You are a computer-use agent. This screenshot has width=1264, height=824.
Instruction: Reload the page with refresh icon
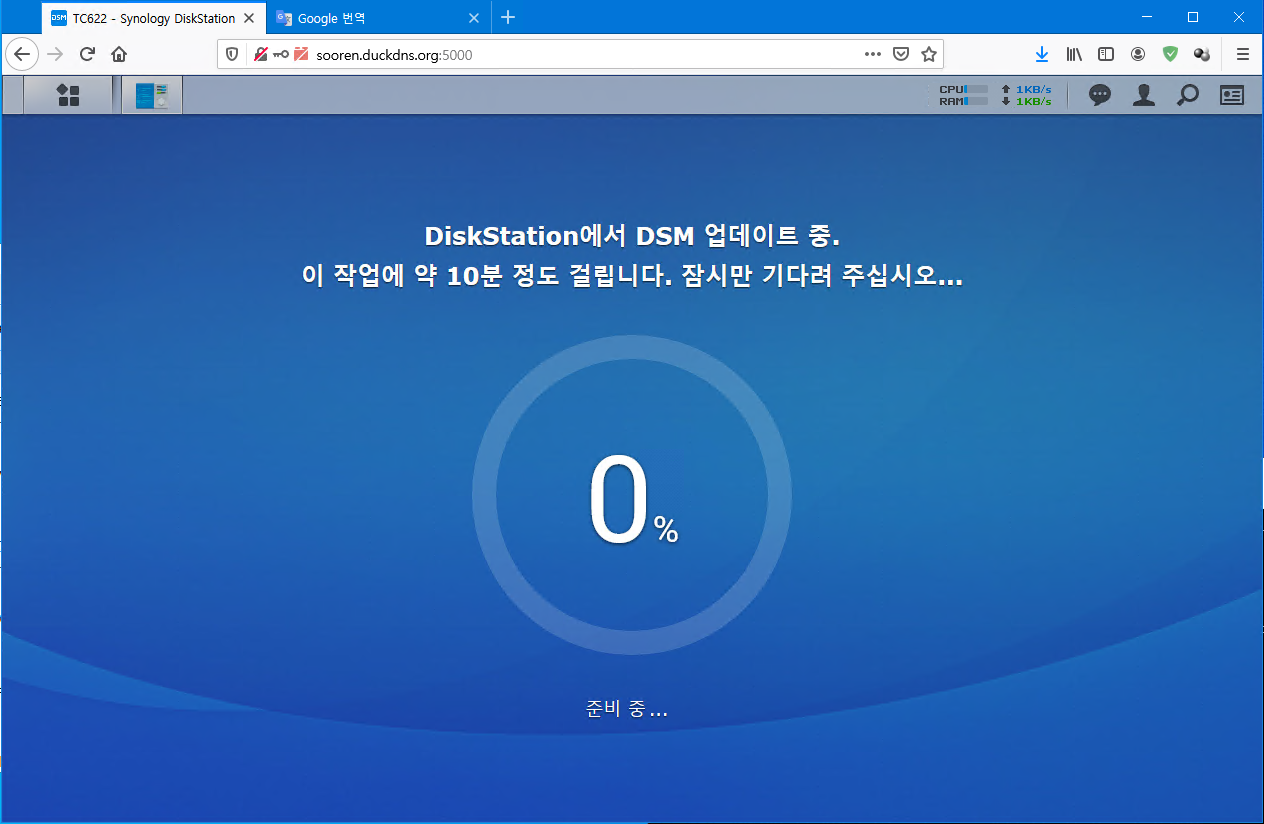[x=87, y=54]
